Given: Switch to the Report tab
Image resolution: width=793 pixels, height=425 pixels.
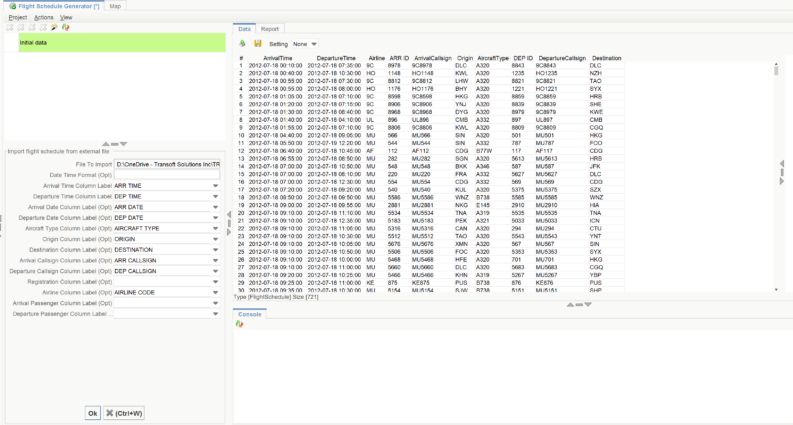Looking at the screenshot, I should coord(270,29).
